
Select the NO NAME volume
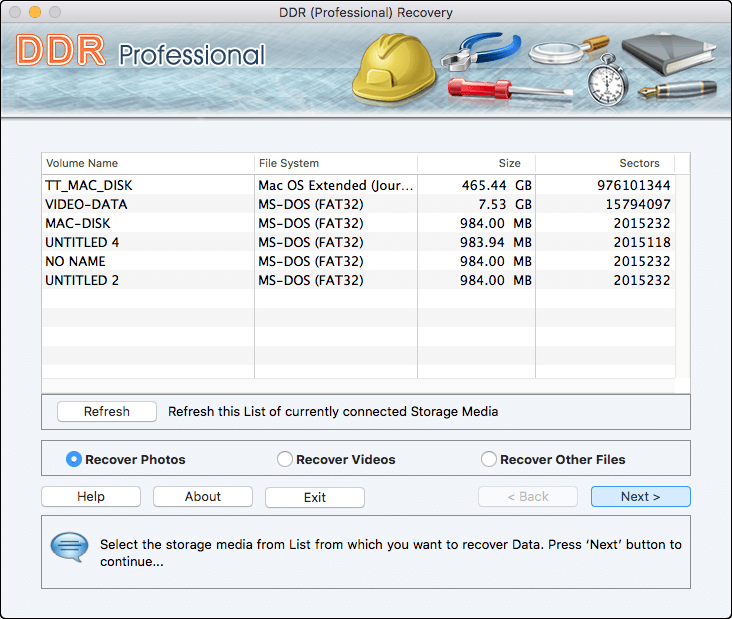[x=359, y=261]
